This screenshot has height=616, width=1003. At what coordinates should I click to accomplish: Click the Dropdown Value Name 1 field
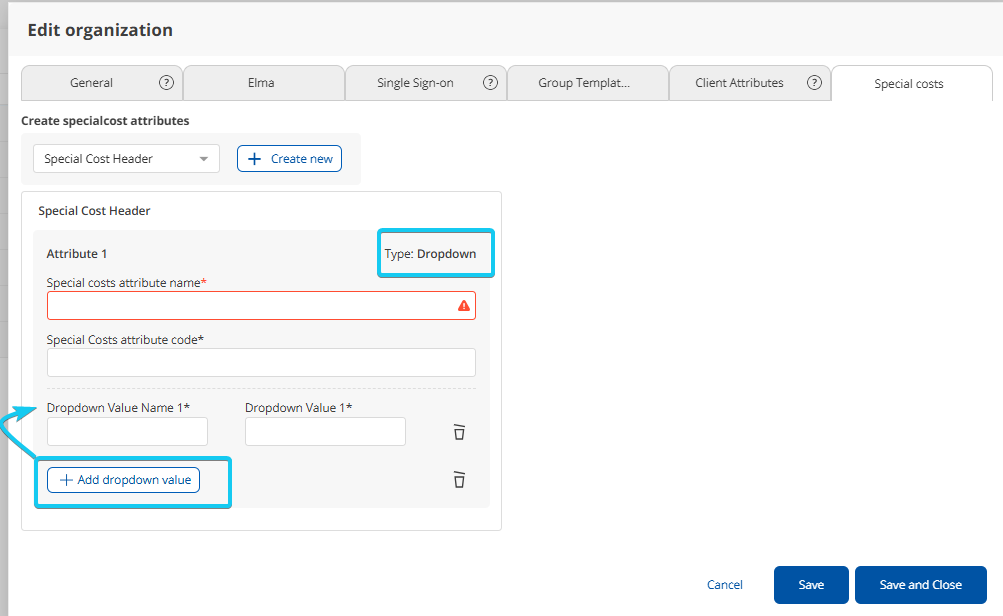coord(127,432)
